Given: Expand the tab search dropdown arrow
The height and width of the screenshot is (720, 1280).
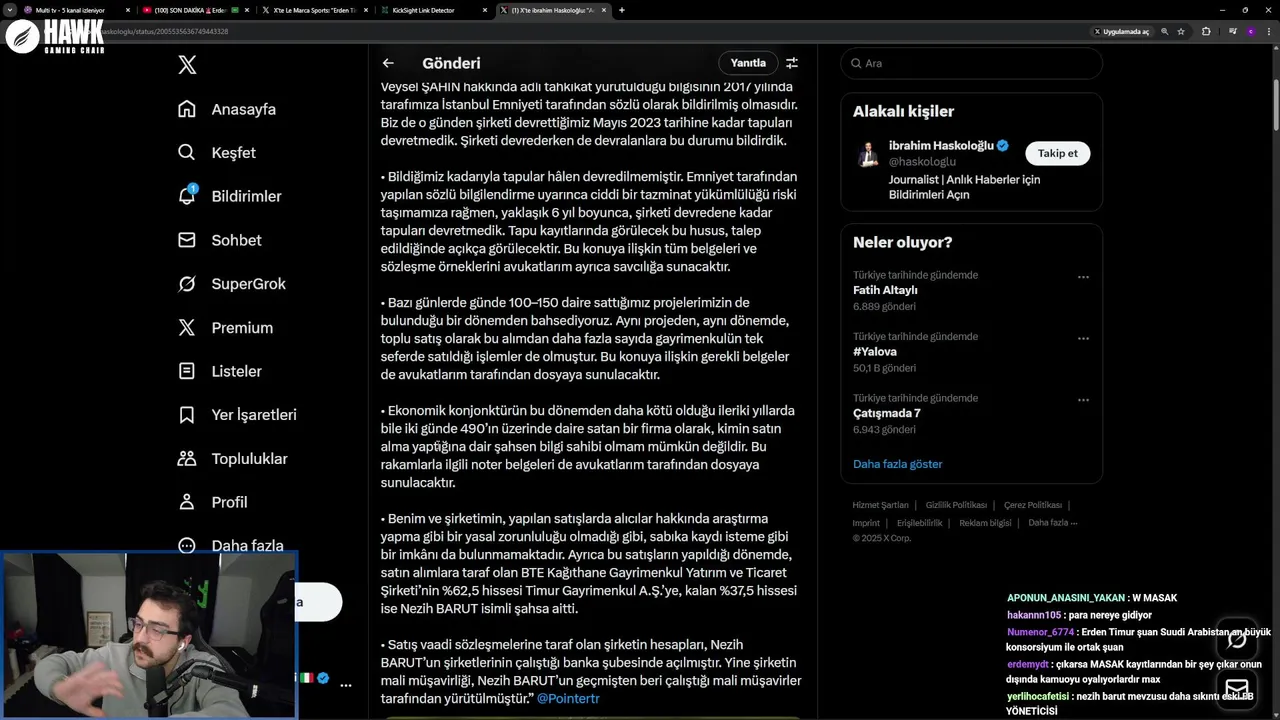Looking at the screenshot, I should (x=9, y=10).
